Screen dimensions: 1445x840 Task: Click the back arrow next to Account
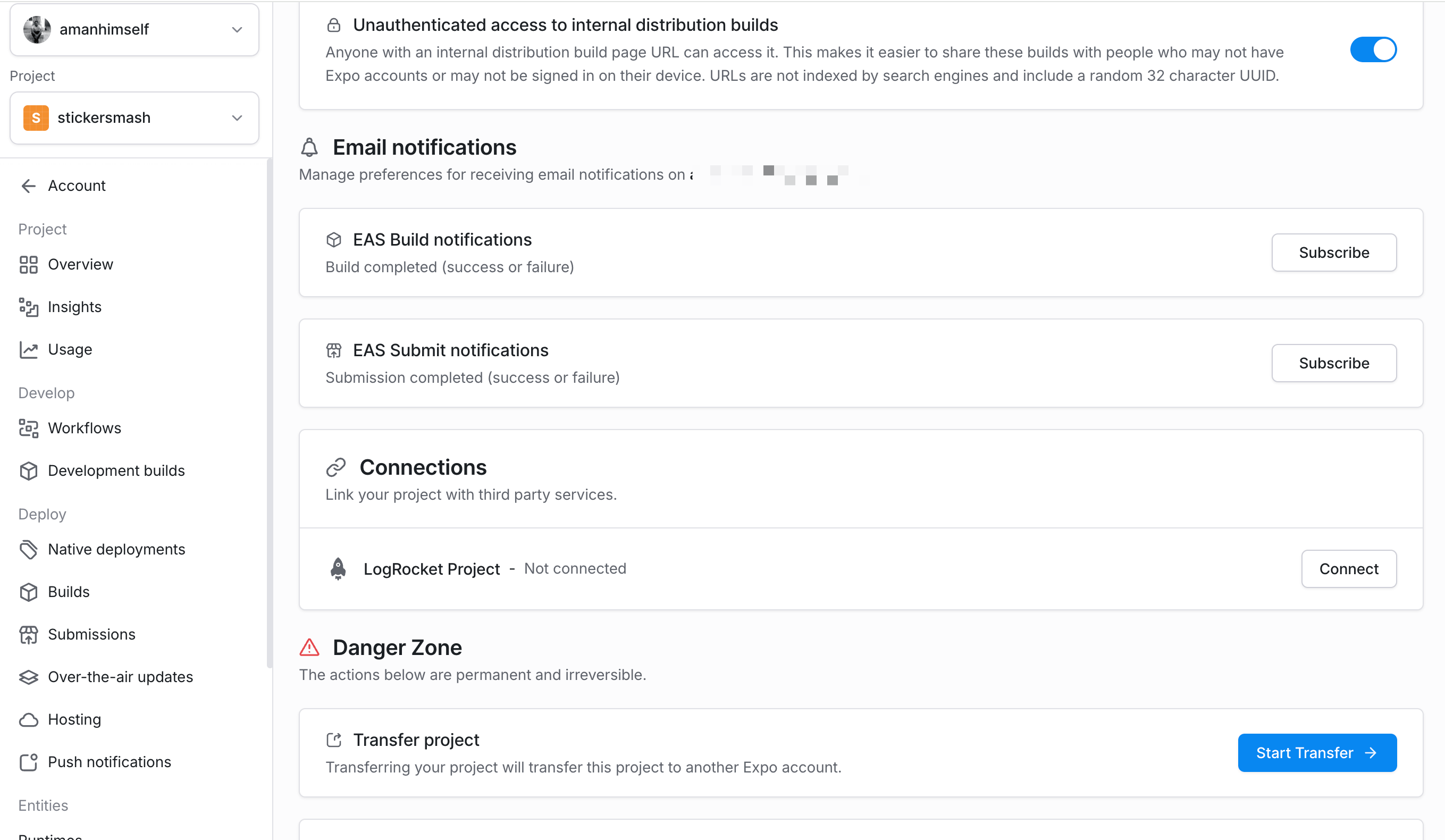click(x=28, y=186)
